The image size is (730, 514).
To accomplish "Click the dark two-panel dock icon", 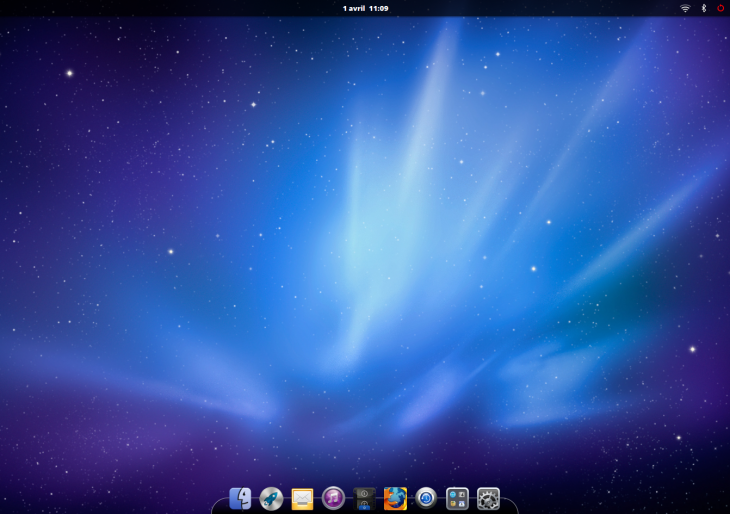I will pos(364,498).
